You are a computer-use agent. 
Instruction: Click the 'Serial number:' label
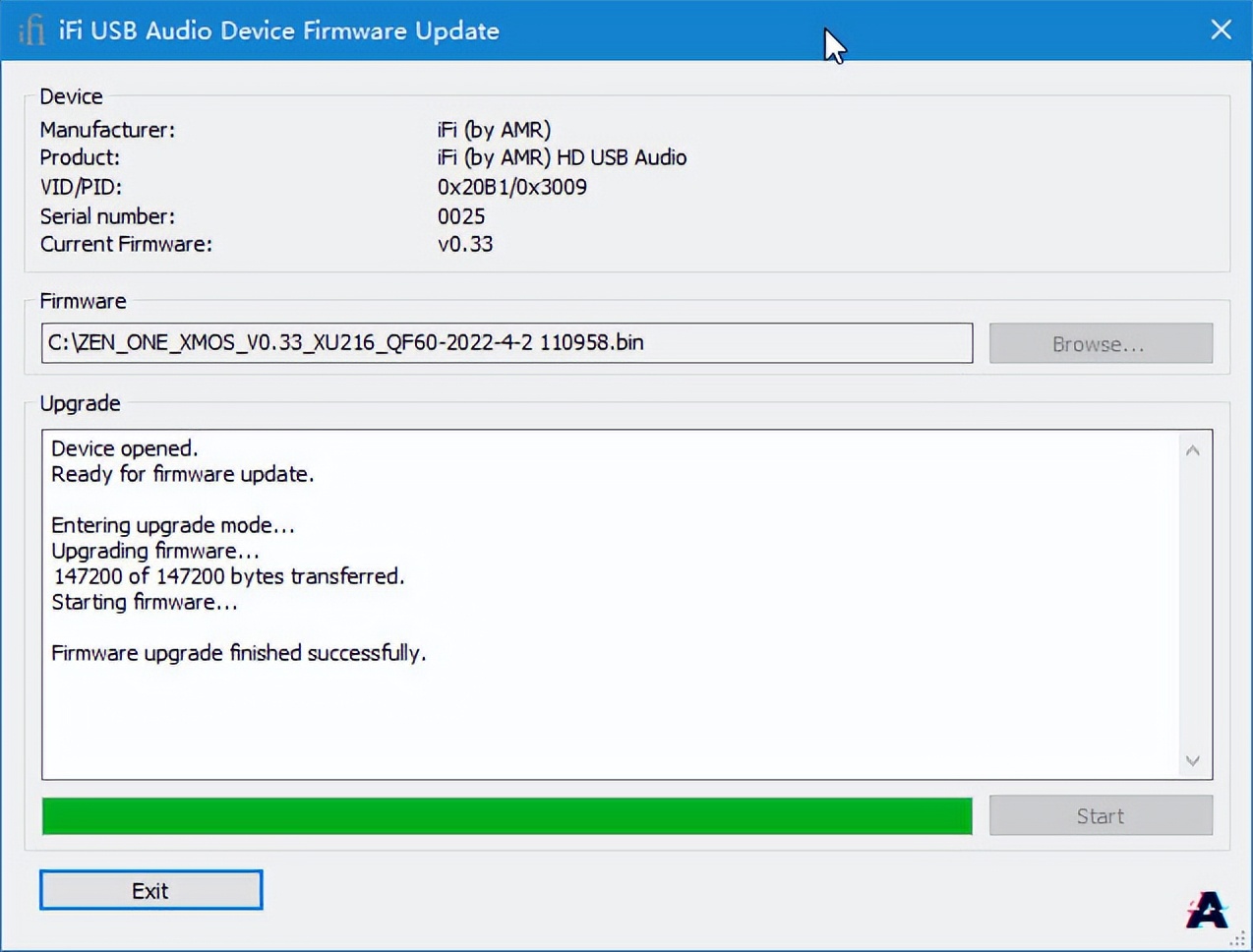coord(107,216)
